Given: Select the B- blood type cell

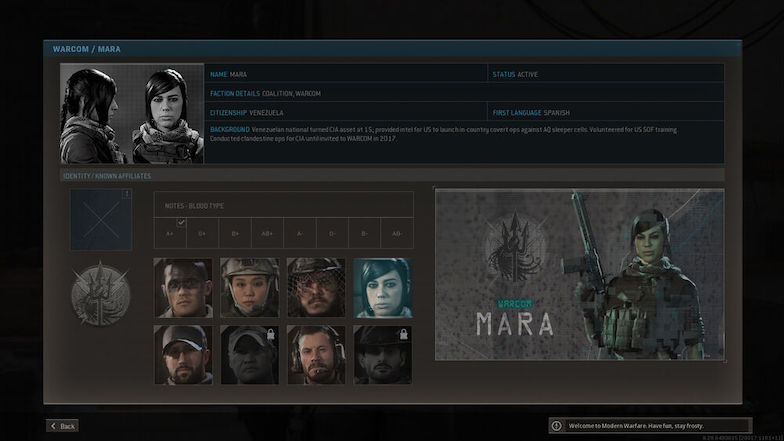Looking at the screenshot, I should click(364, 233).
